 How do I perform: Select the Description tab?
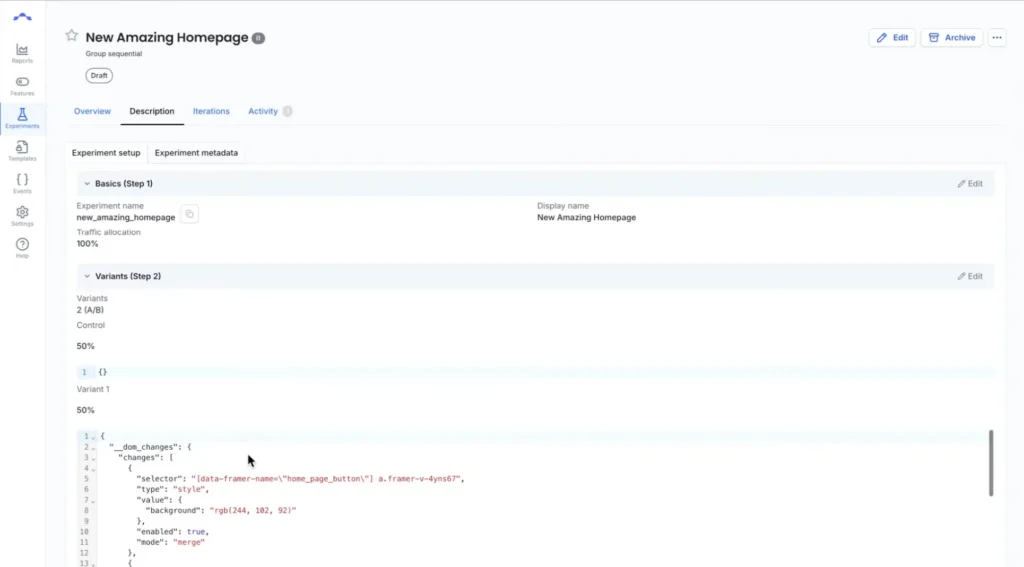(x=152, y=111)
